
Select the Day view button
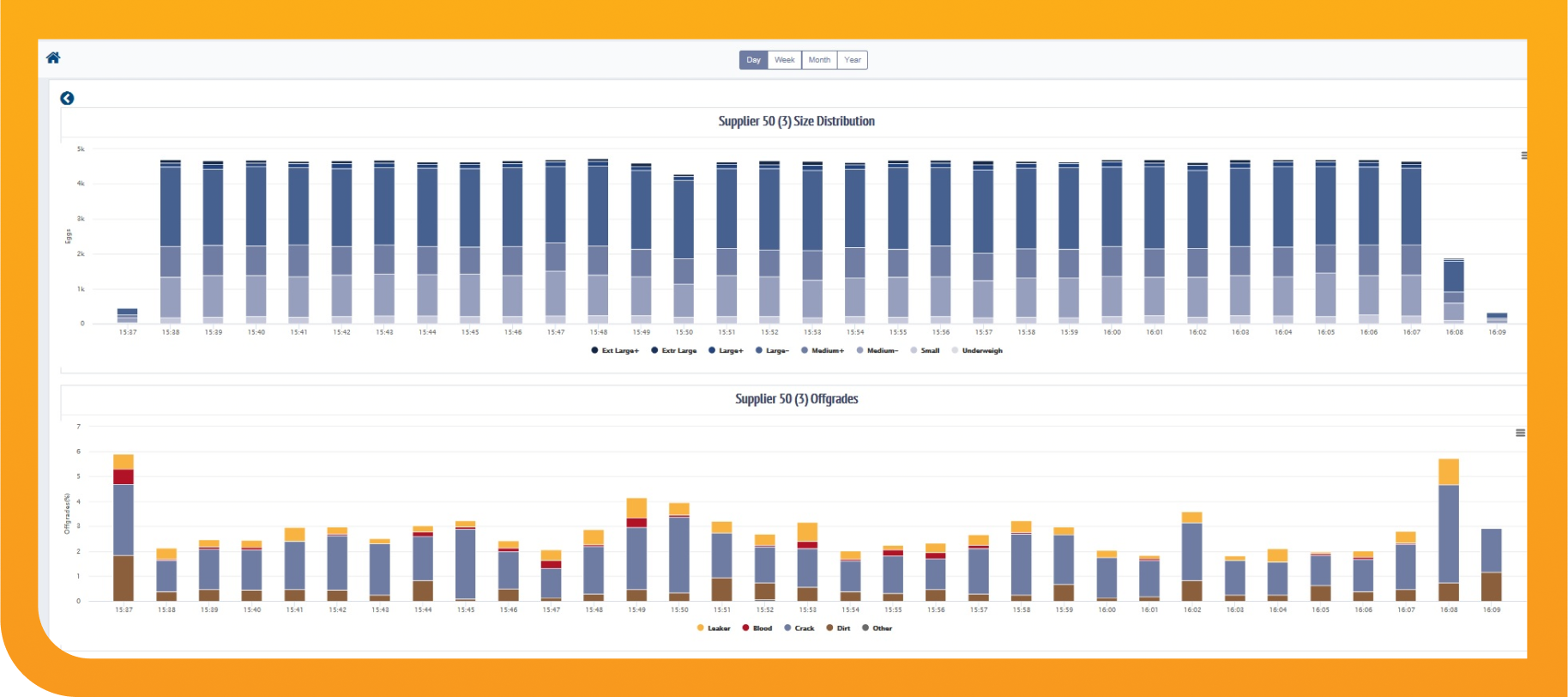(x=753, y=60)
